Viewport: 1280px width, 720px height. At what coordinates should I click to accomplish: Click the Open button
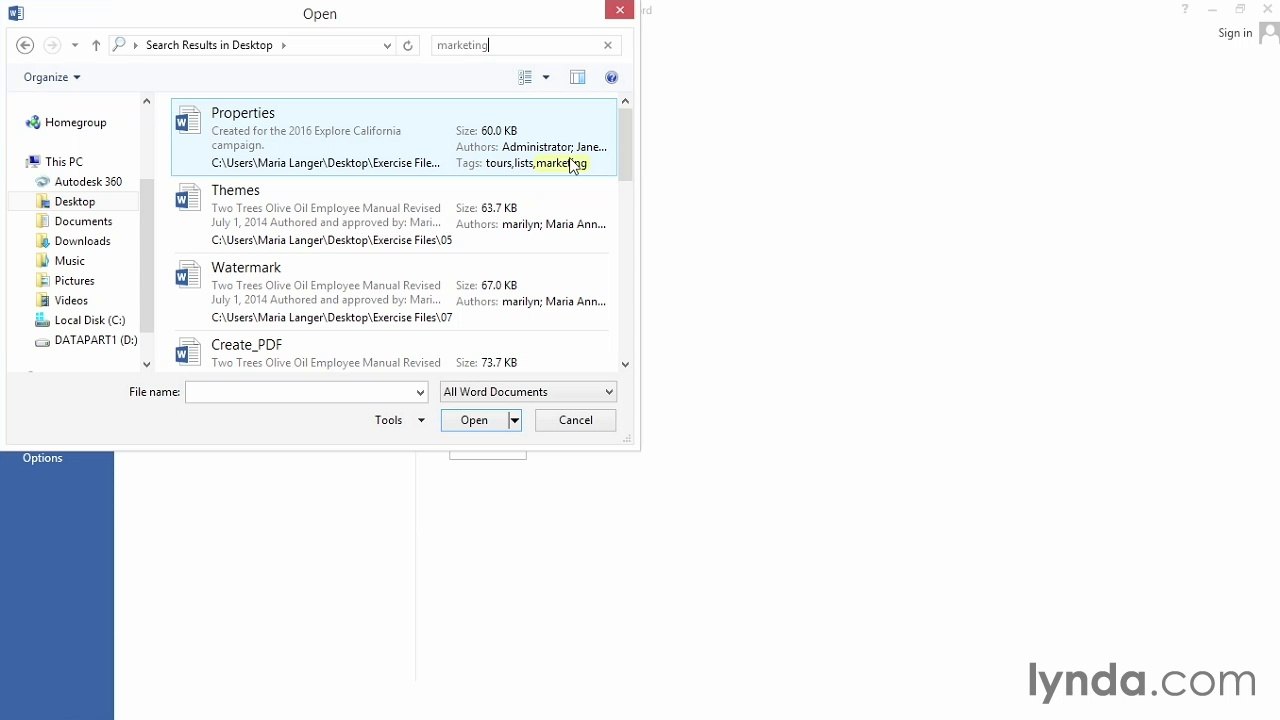474,420
